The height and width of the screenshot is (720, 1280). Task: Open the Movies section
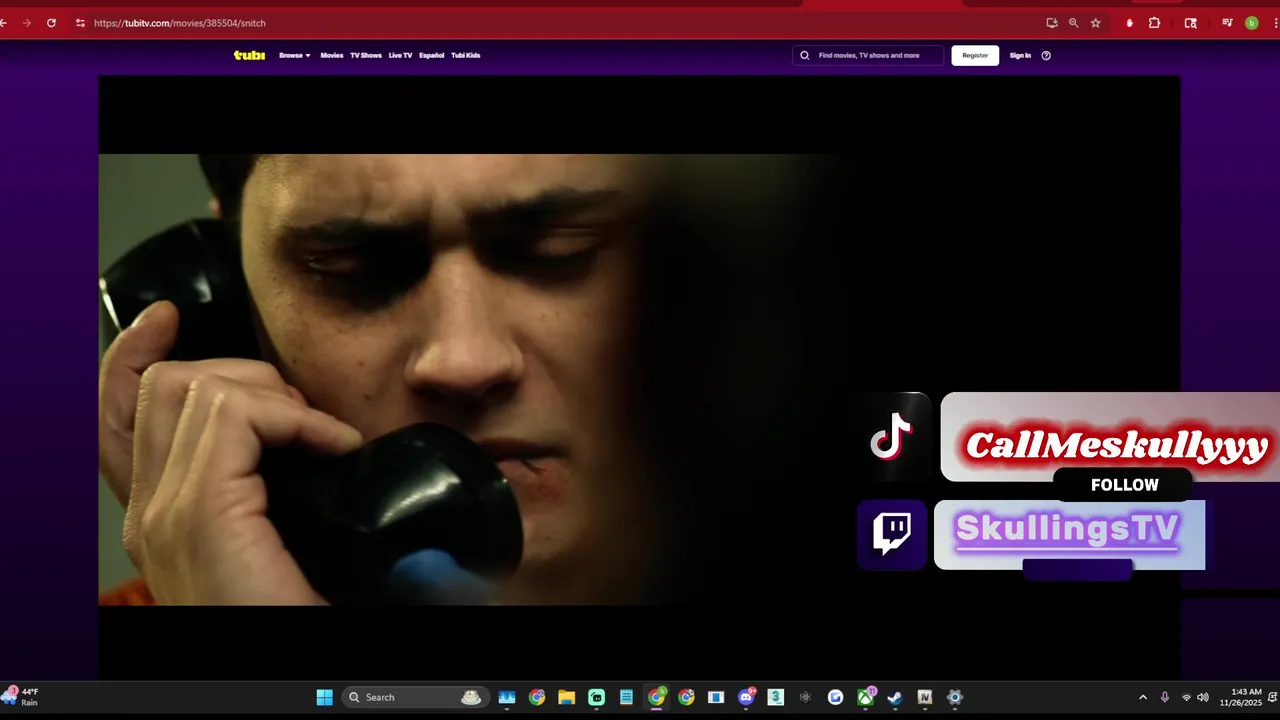click(332, 55)
